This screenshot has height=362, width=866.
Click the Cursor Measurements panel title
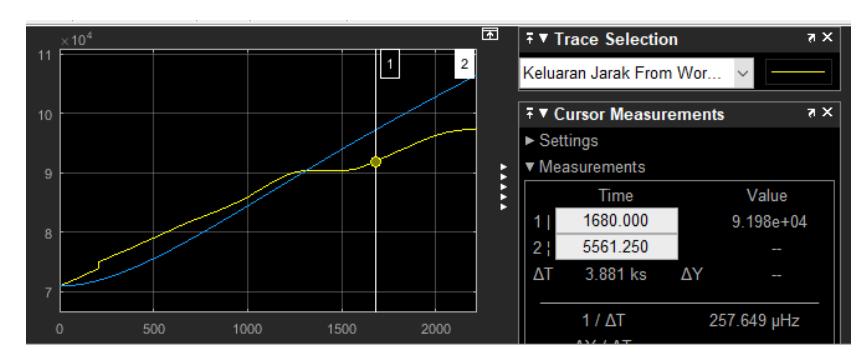(639, 114)
